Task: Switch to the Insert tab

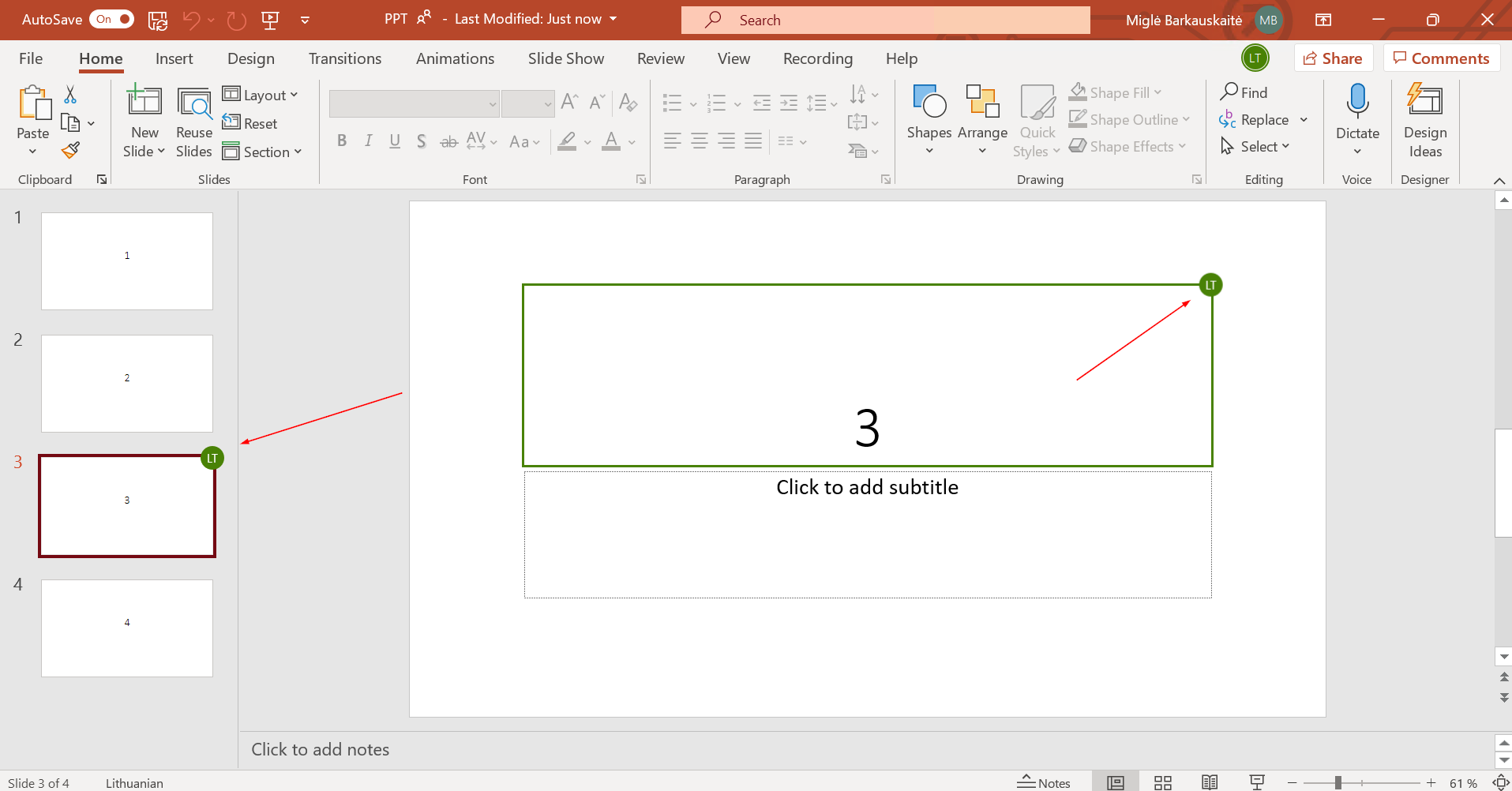Action: point(174,58)
